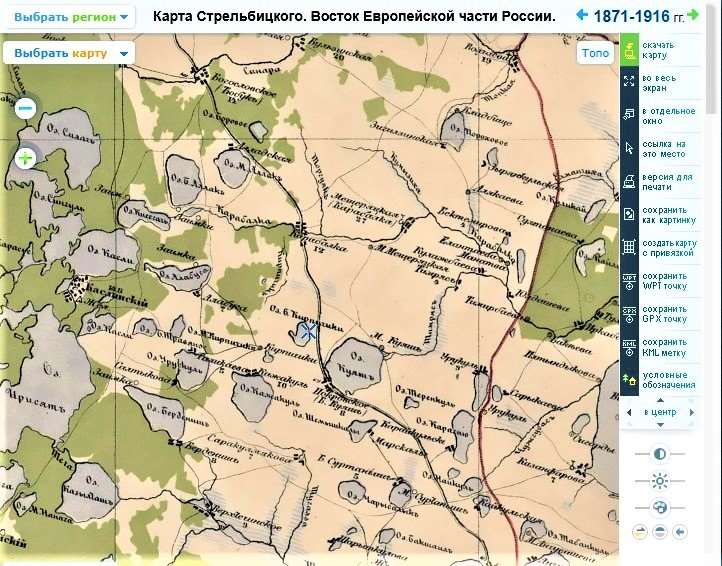Open map legend (условные обозначения)

tap(630, 379)
